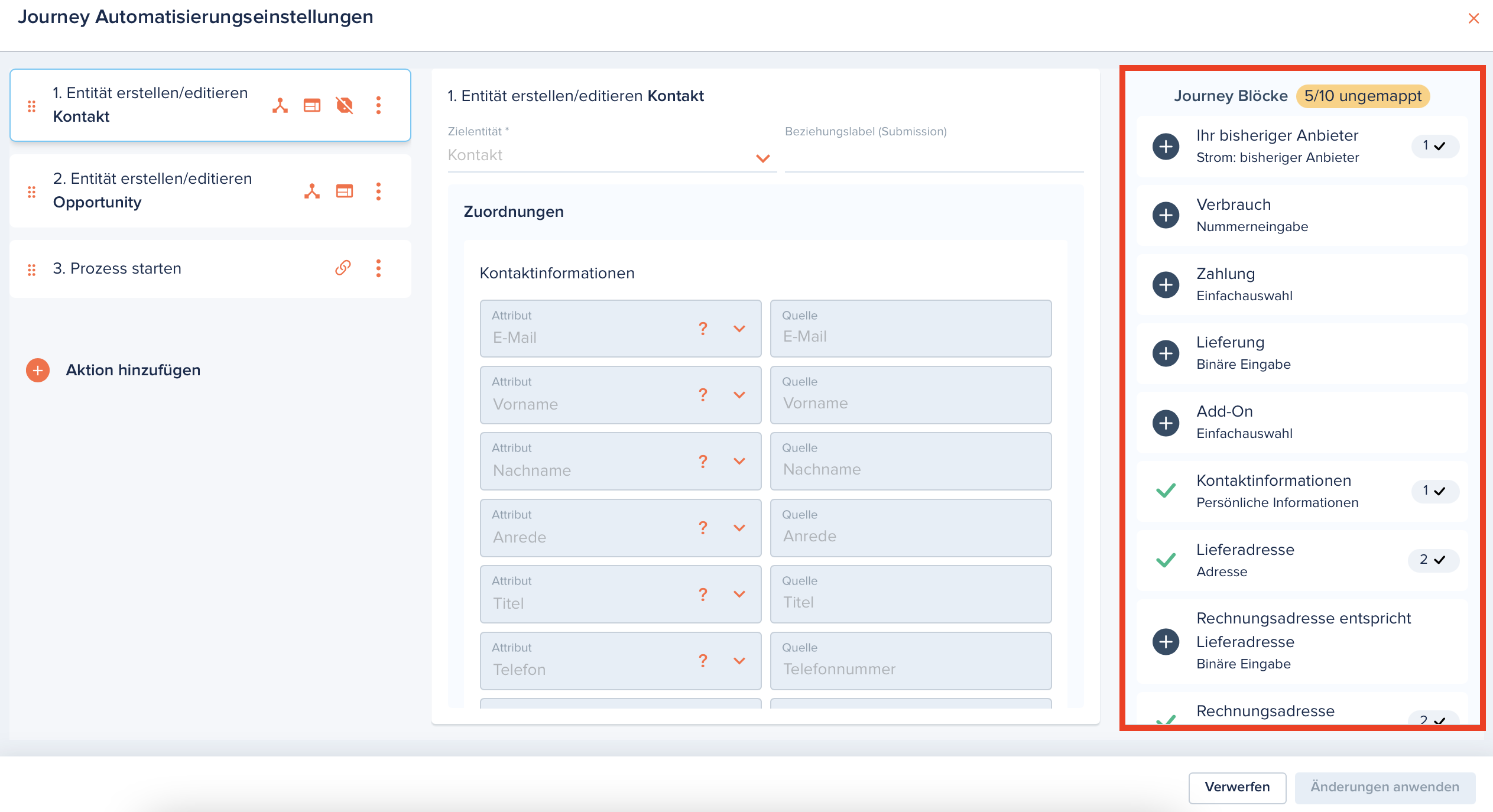This screenshot has height=812, width=1493.
Task: Click the Zuordnungen heading
Action: click(x=513, y=212)
